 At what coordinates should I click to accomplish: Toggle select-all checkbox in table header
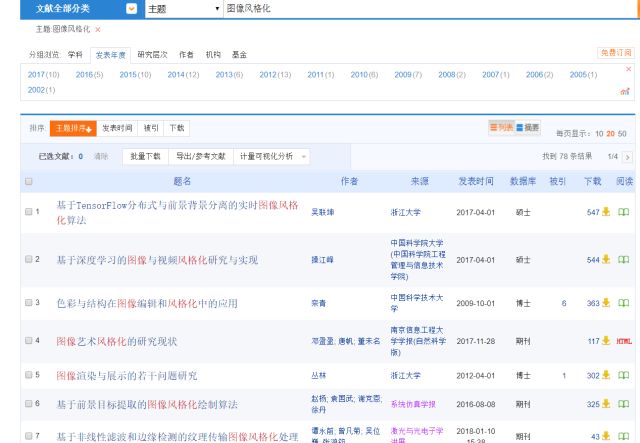[29, 181]
